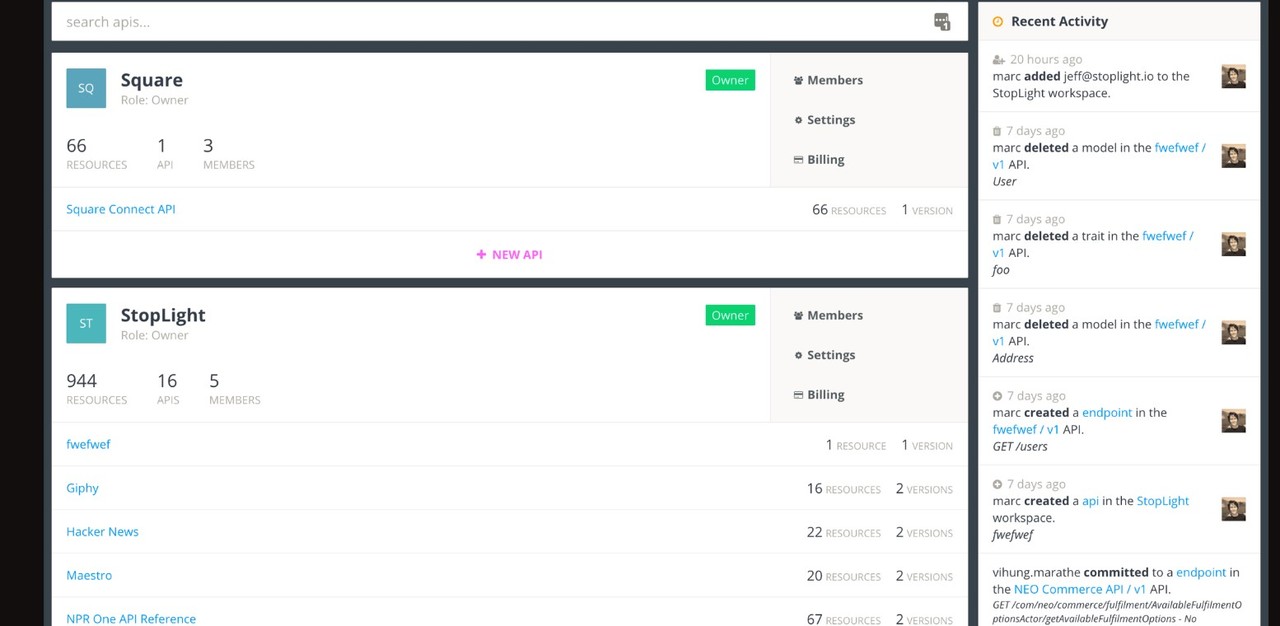
Task: Follow the endpoint link in vihung.marathe's commit activity
Action: pyautogui.click(x=1201, y=573)
